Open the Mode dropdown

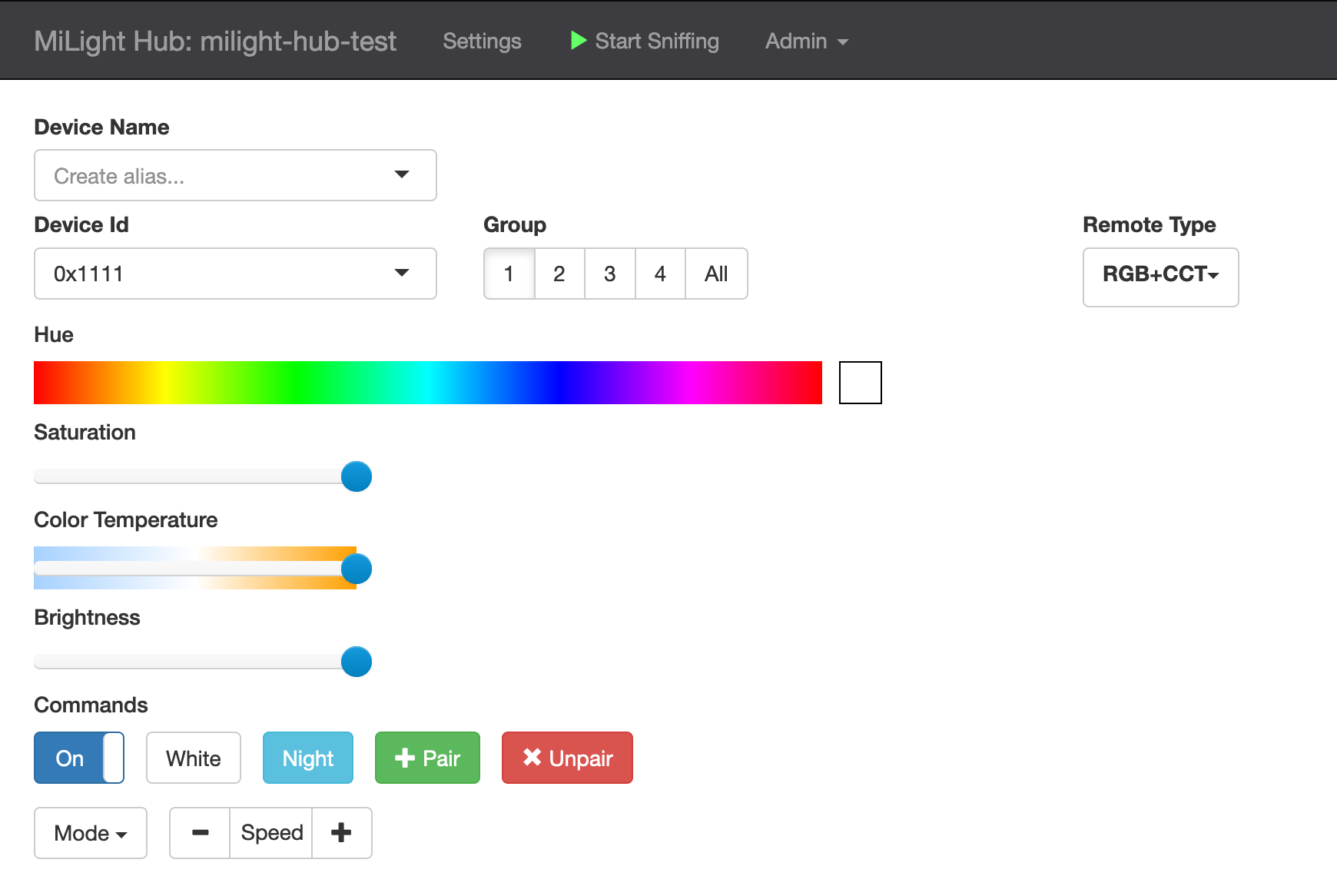[x=91, y=833]
